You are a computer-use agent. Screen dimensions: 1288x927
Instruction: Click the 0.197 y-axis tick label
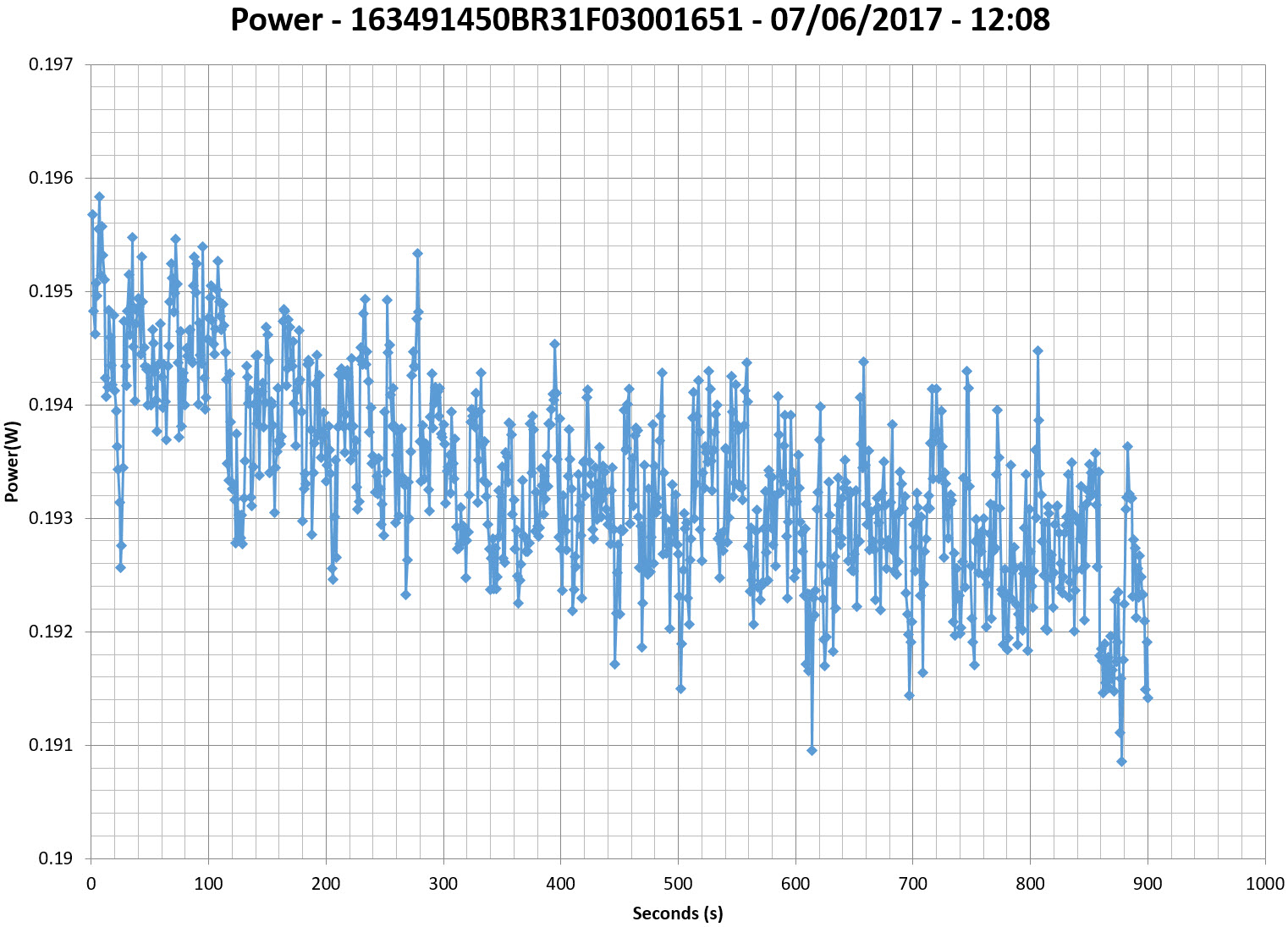point(51,65)
